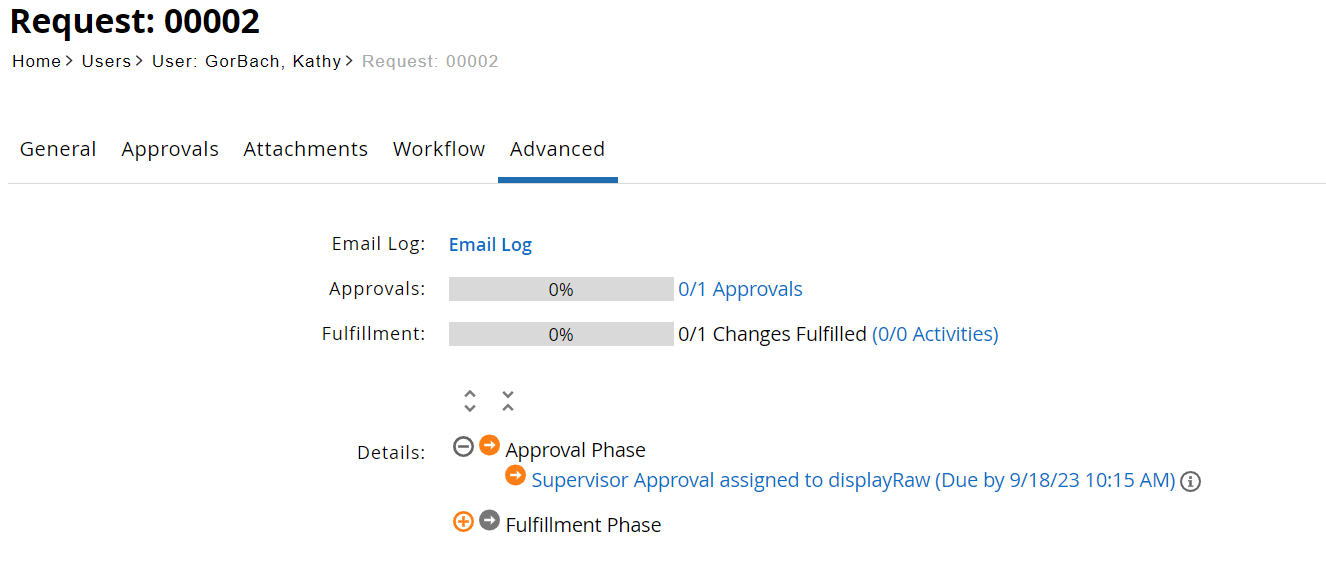Open the (0/0 Activities) link
This screenshot has width=1326, height=567.
point(935,334)
